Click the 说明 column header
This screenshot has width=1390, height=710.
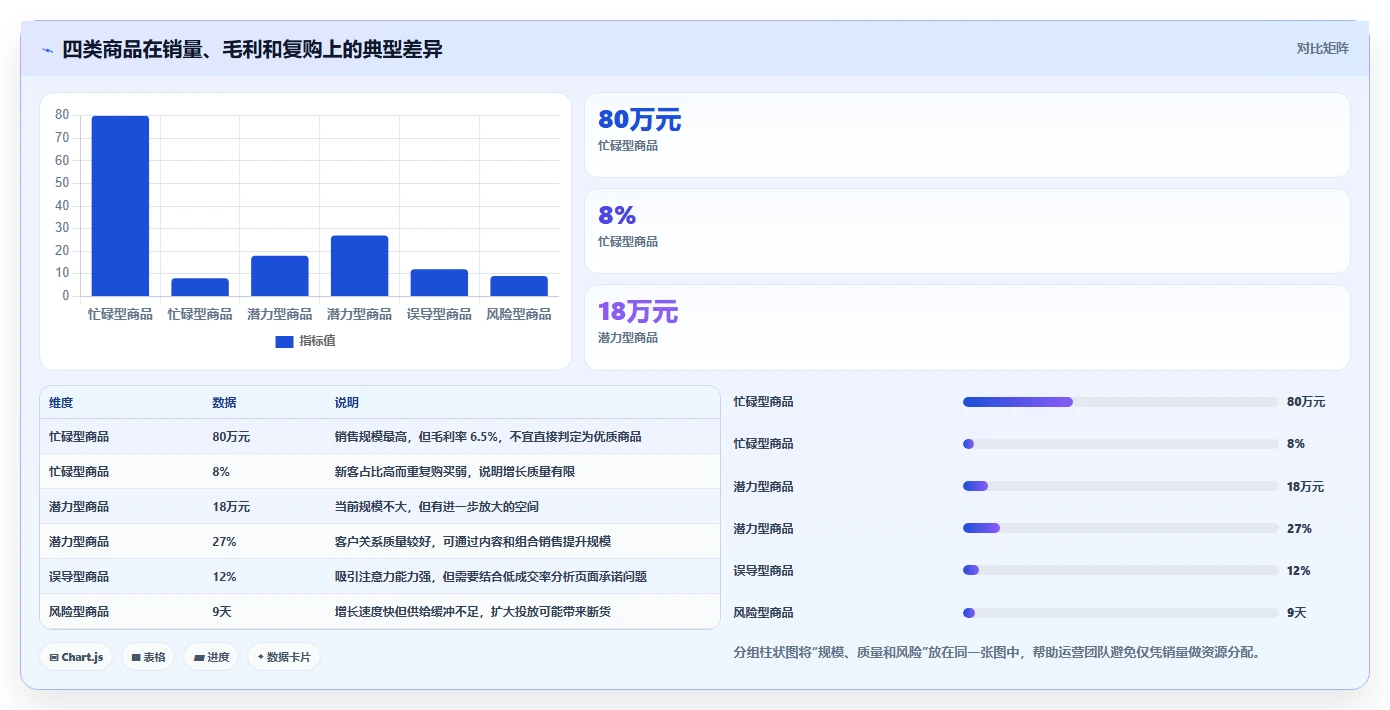347,403
